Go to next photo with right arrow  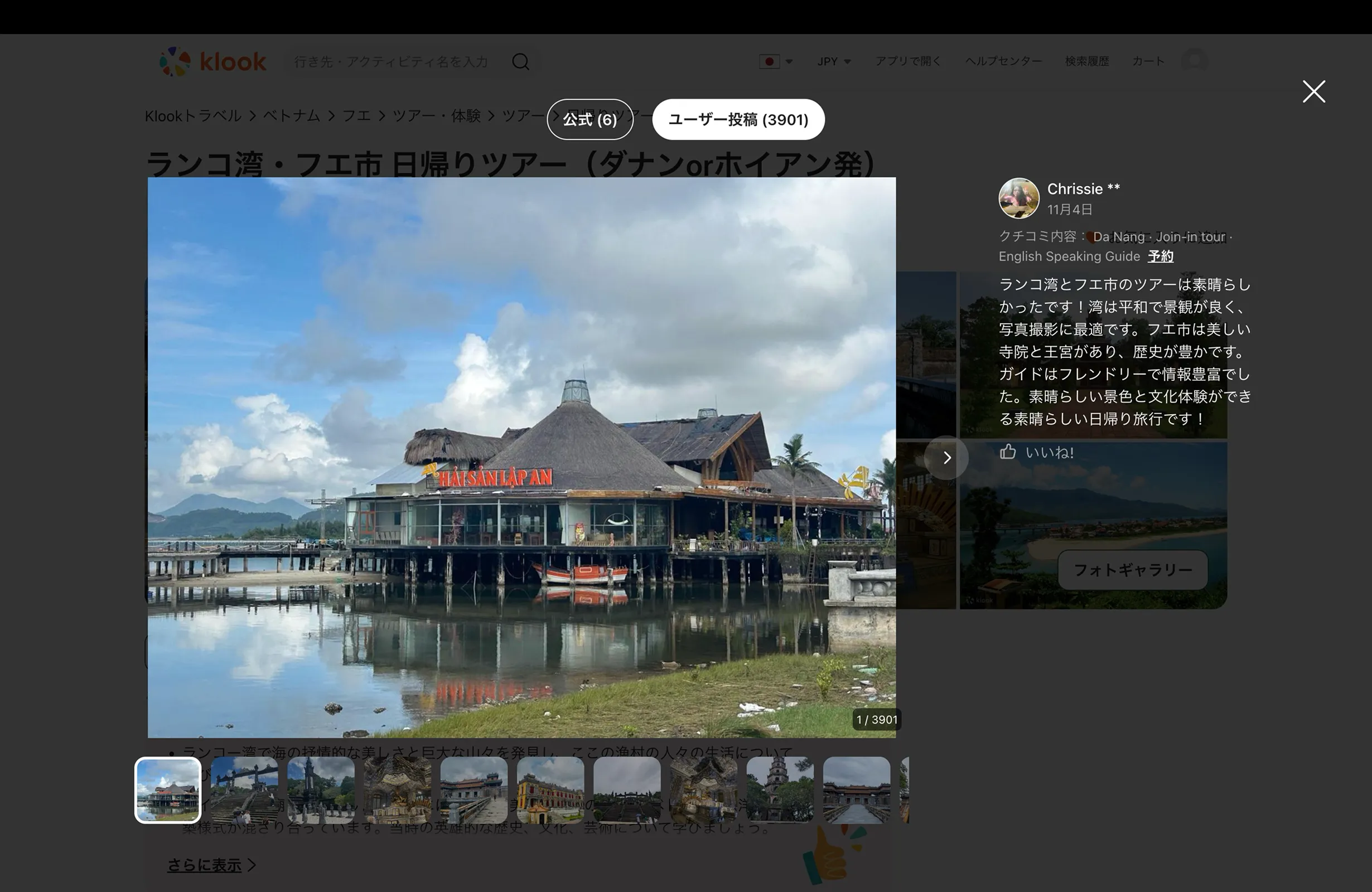[946, 458]
